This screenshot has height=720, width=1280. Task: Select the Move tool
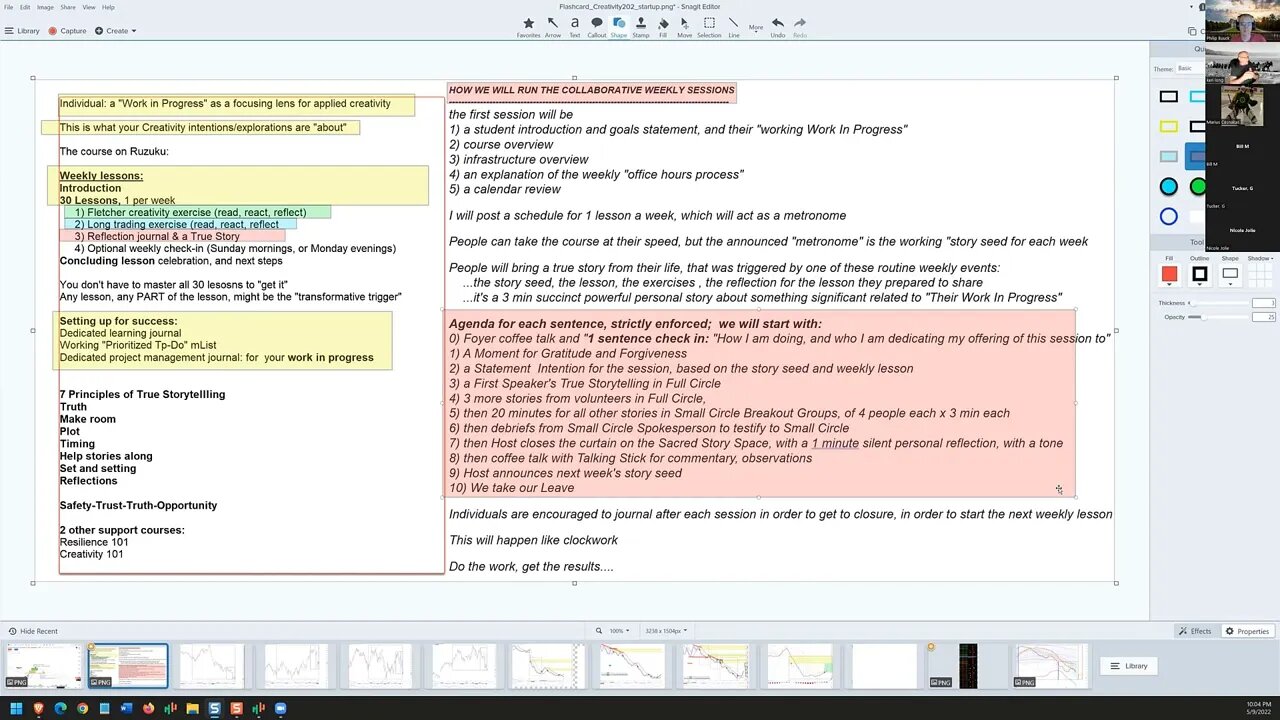[684, 27]
